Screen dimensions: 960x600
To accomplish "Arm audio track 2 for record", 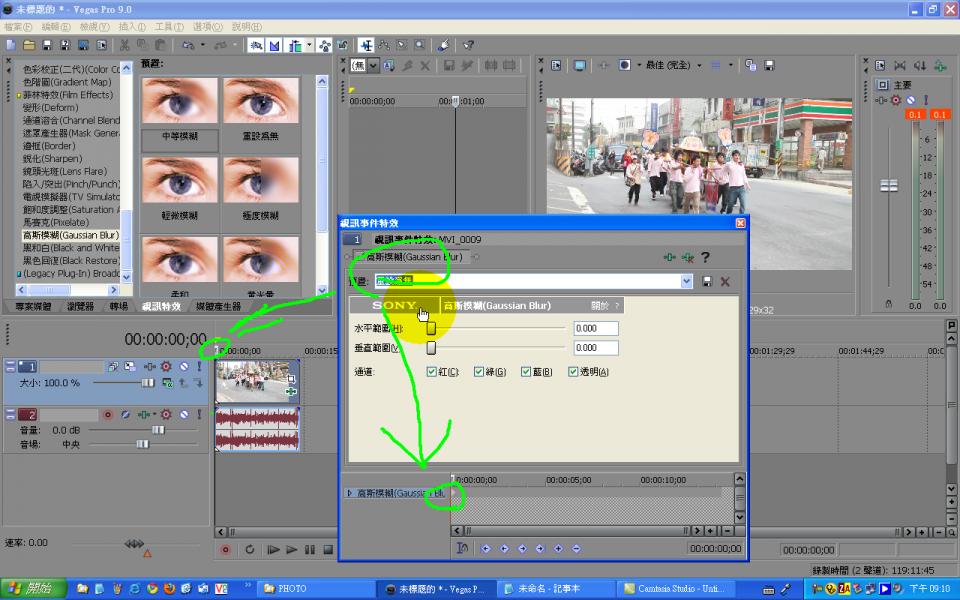I will [108, 414].
